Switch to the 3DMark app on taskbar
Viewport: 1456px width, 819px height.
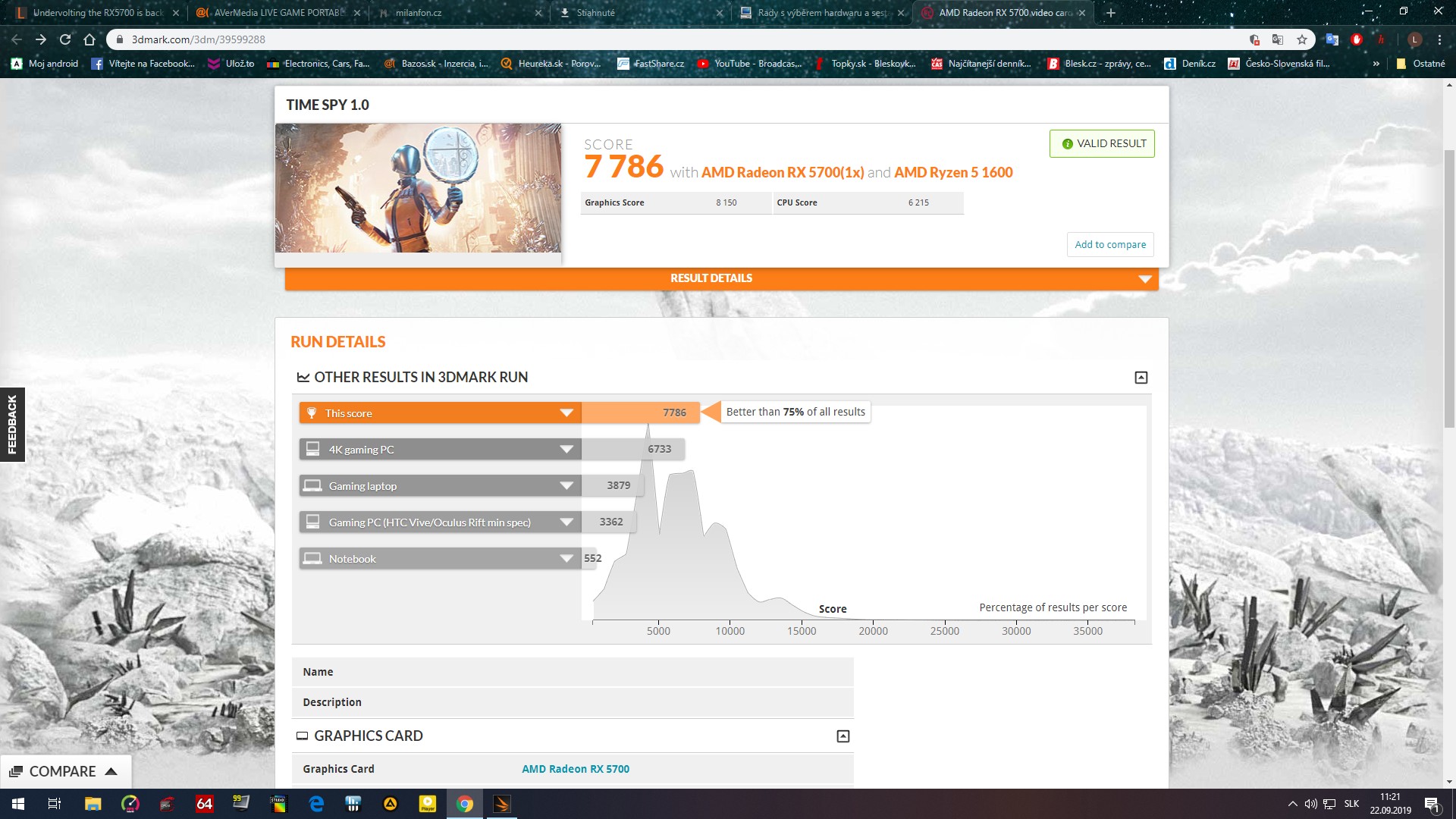tap(502, 804)
